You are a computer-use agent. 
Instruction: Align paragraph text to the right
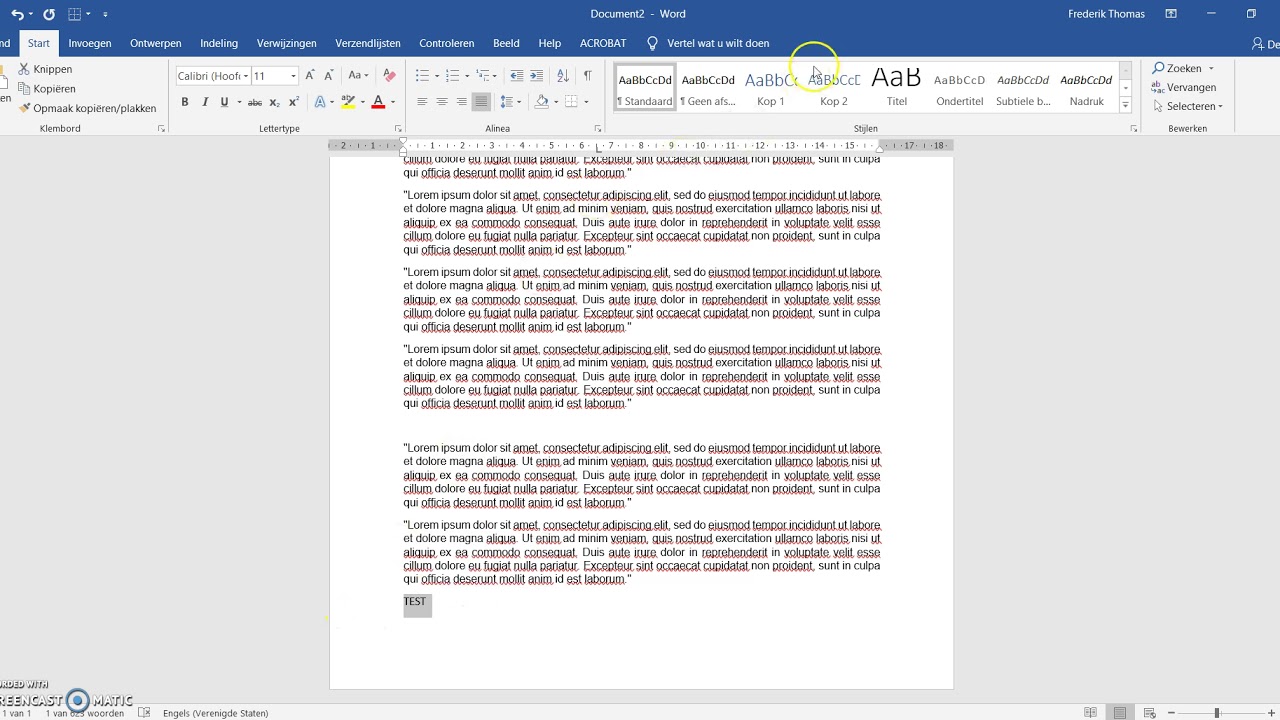point(461,102)
